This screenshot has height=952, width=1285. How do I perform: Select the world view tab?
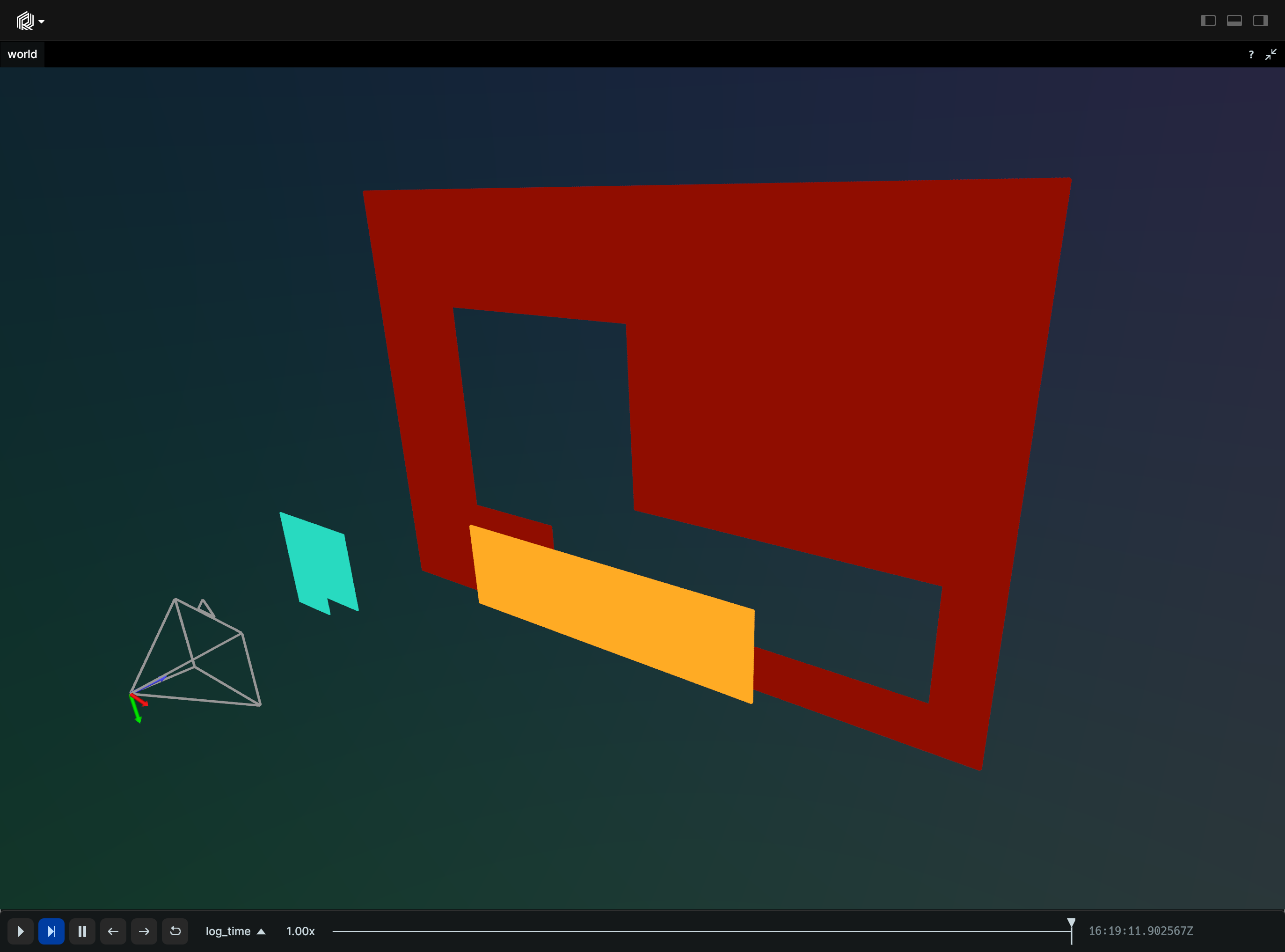coord(22,54)
